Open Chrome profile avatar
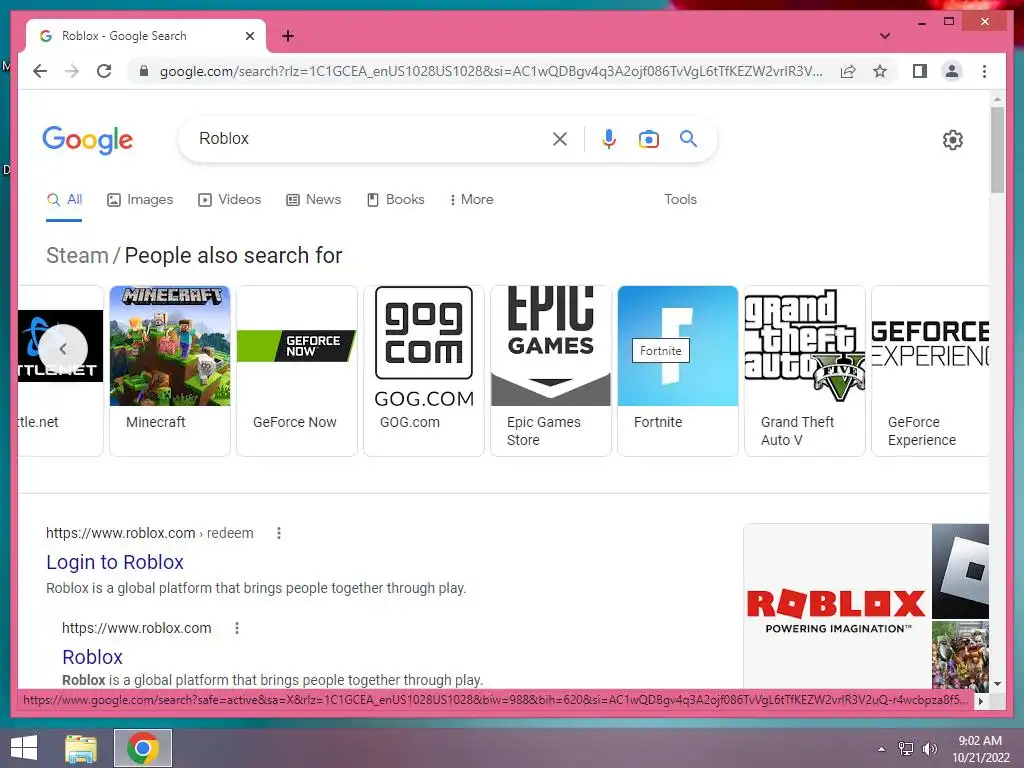Viewport: 1024px width, 768px height. (x=952, y=71)
